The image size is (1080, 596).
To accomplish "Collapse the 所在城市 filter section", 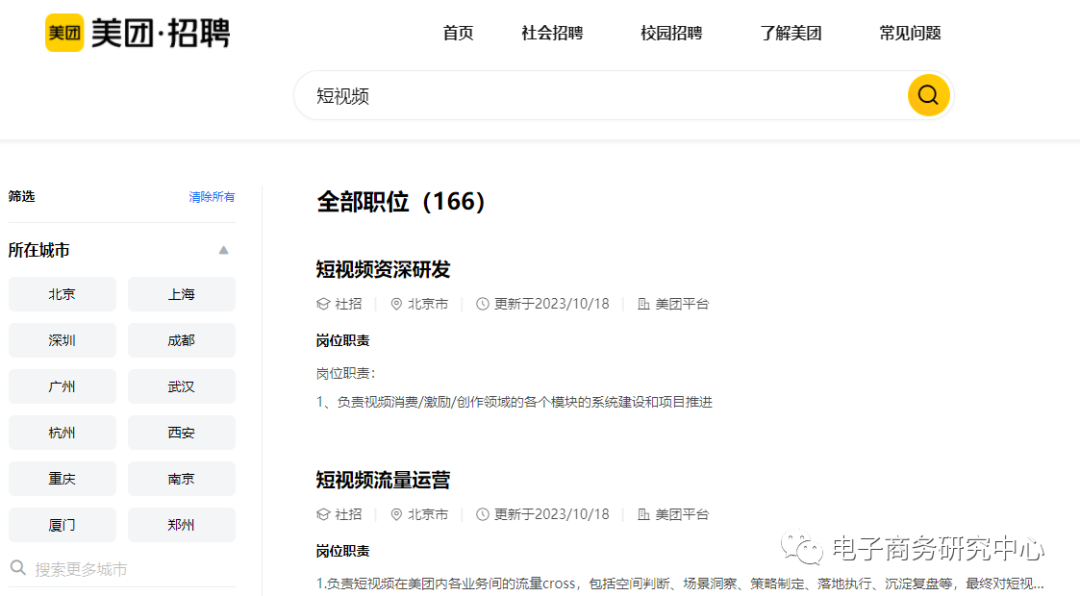I will [x=224, y=250].
